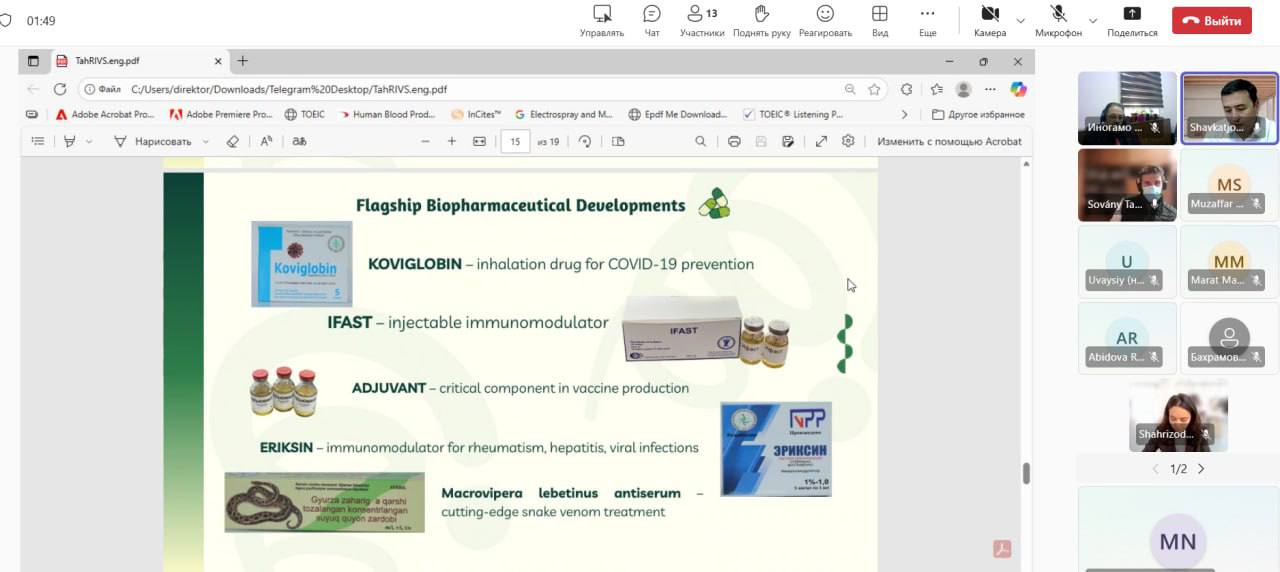Turn on the Камера camera
This screenshot has width=1280, height=572.
tap(989, 20)
